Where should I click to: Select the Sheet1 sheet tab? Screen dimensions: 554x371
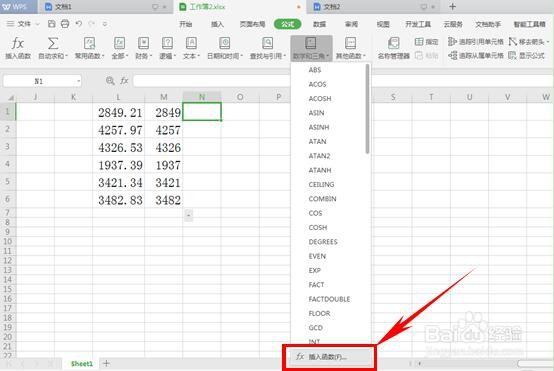click(x=82, y=364)
